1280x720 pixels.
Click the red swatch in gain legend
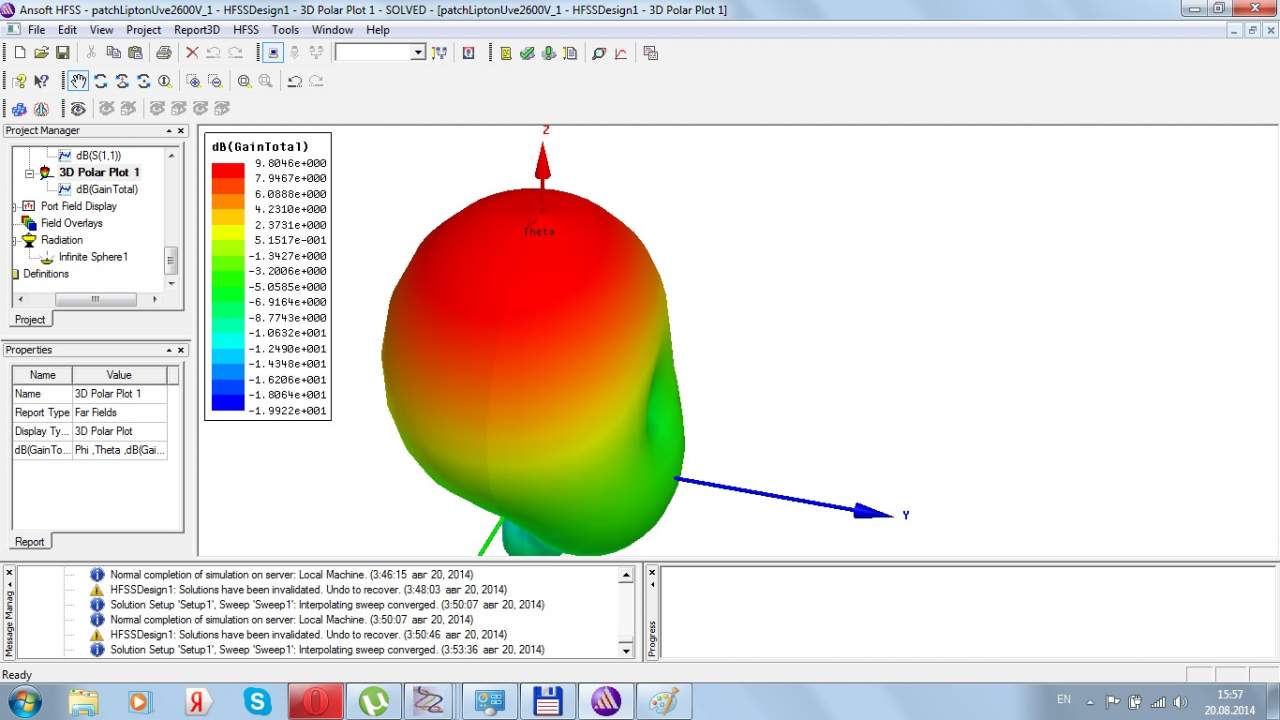coord(227,170)
